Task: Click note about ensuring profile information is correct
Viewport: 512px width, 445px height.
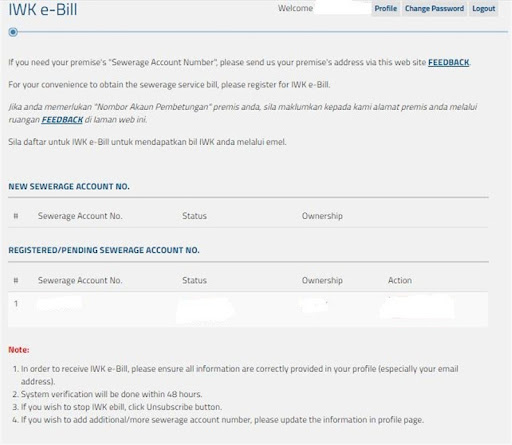Action: pyautogui.click(x=239, y=375)
